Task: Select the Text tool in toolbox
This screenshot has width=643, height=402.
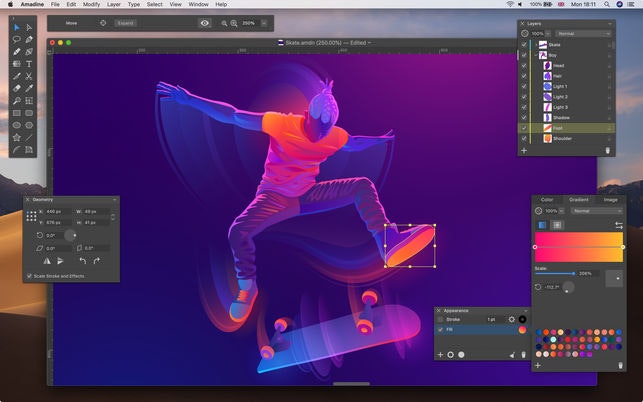Action: pyautogui.click(x=29, y=63)
